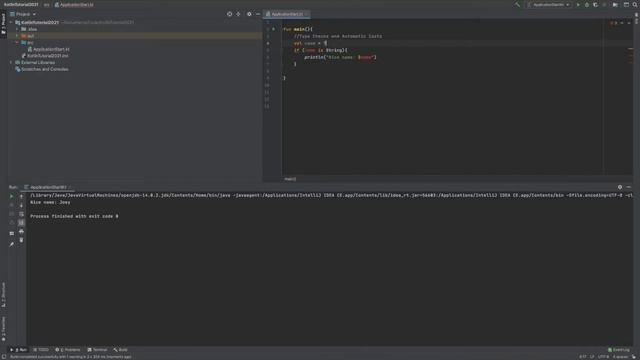Select the out folder row

[x=135, y=36]
